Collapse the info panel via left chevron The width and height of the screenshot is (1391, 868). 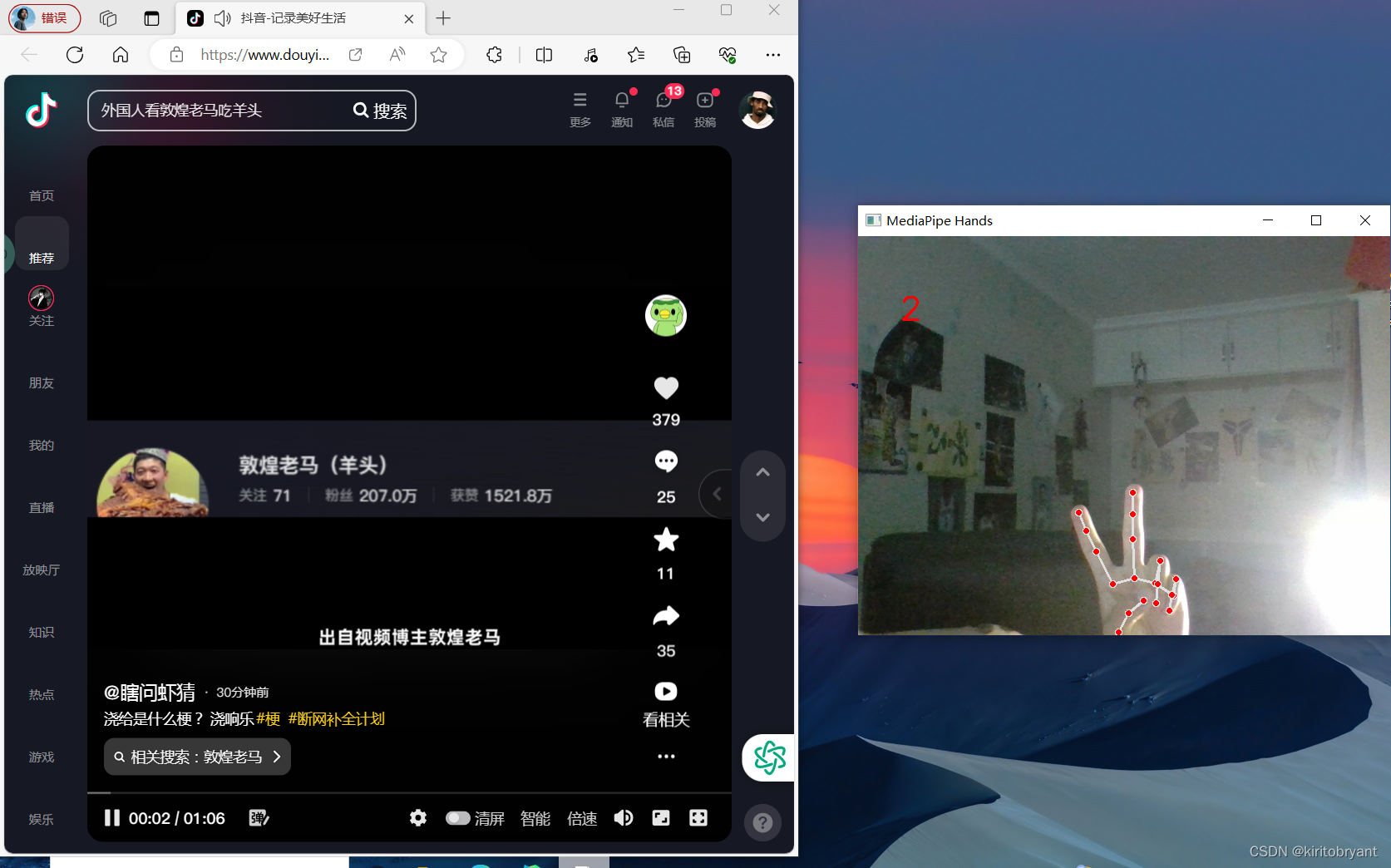tap(717, 493)
